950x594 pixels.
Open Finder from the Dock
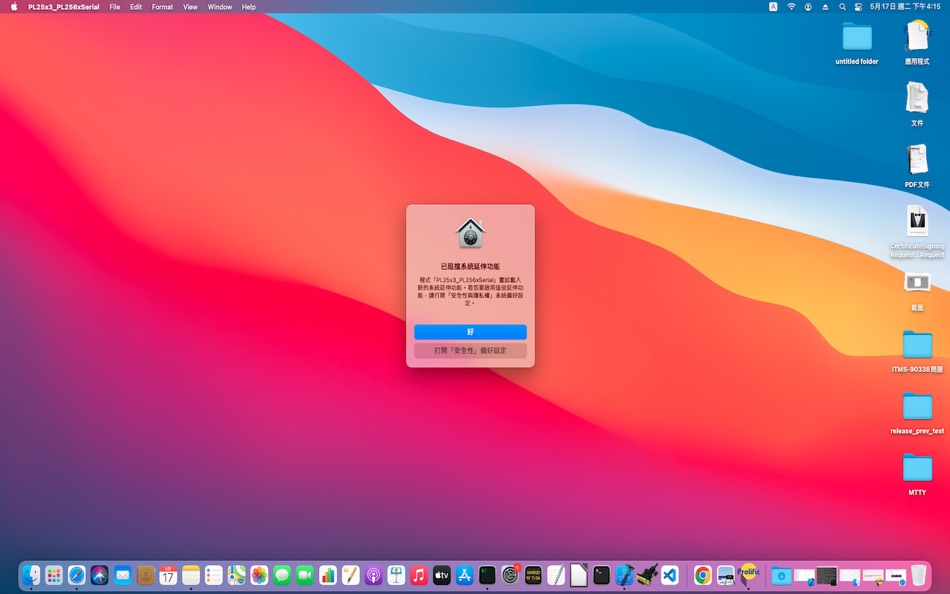point(31,575)
